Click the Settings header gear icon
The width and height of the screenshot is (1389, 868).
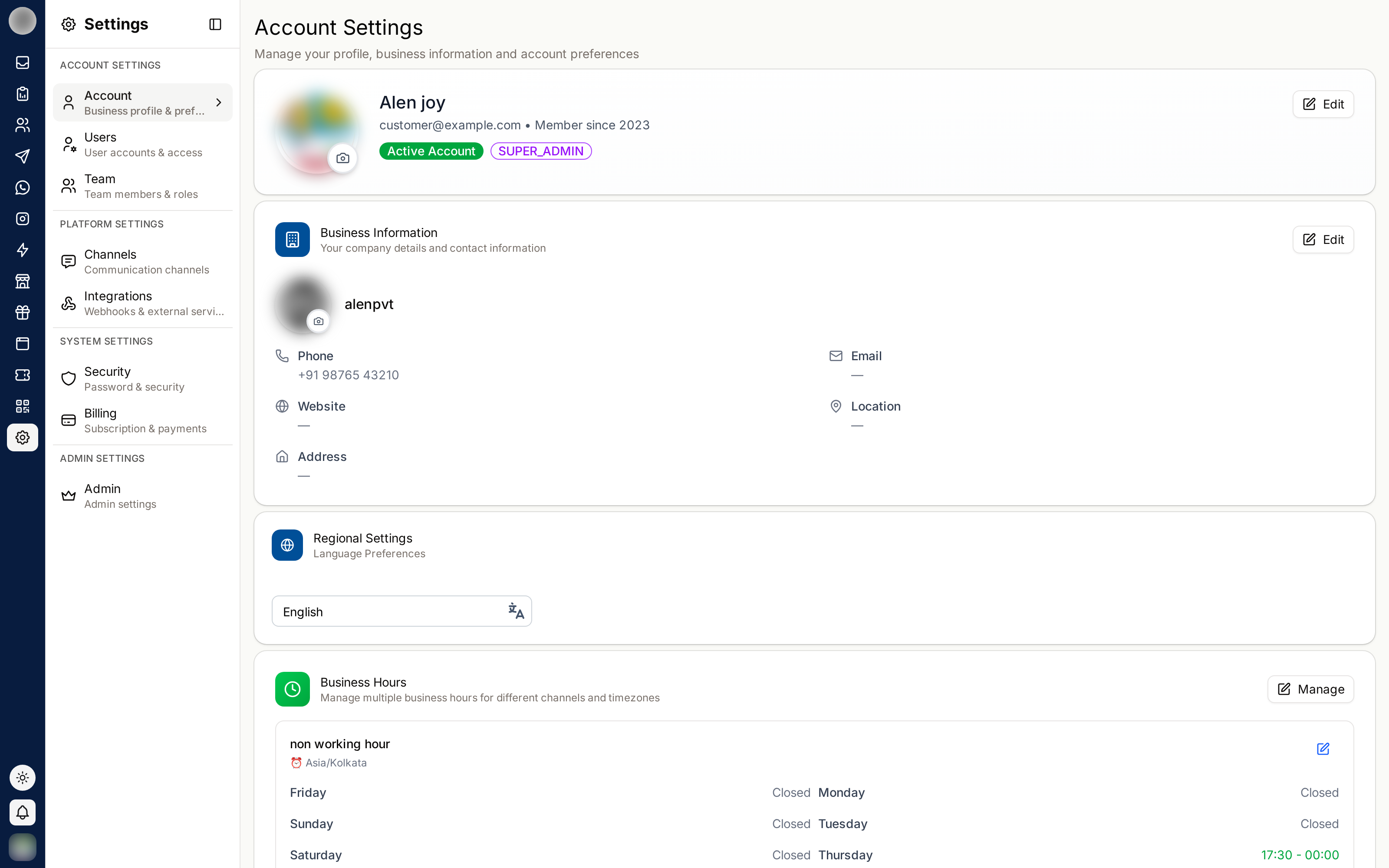(68, 24)
